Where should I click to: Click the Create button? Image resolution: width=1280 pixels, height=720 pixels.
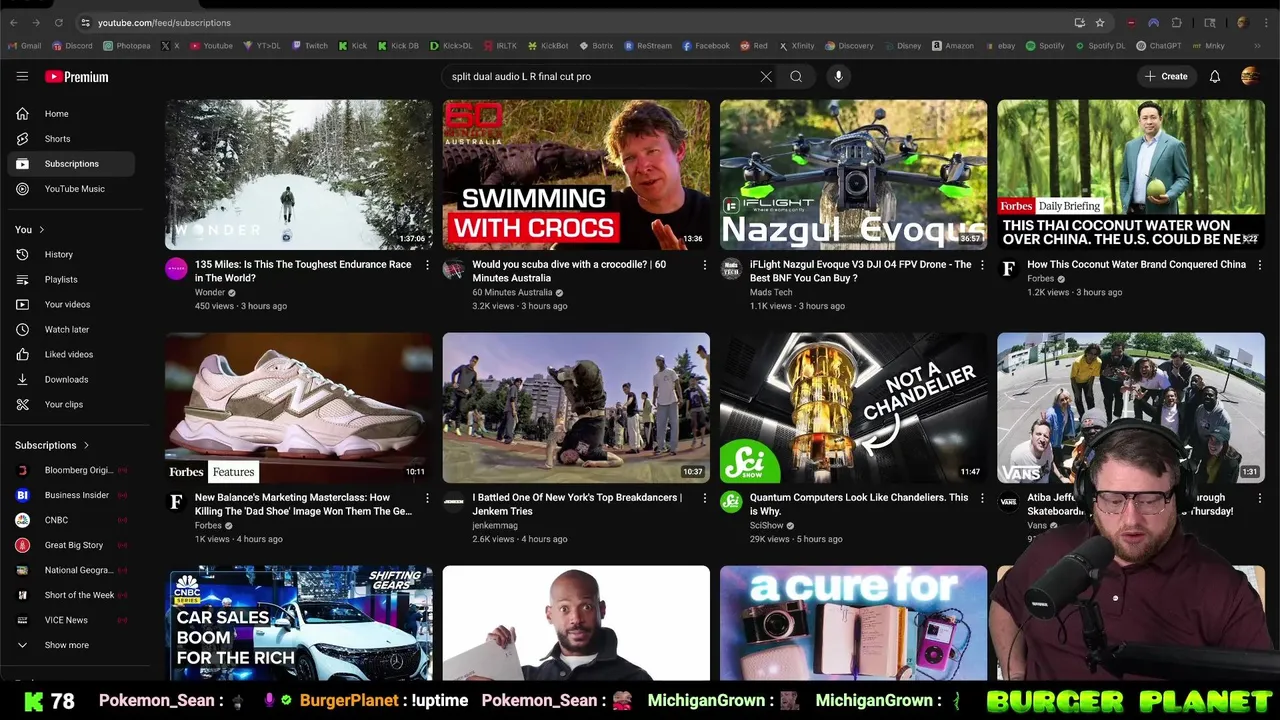[1166, 76]
